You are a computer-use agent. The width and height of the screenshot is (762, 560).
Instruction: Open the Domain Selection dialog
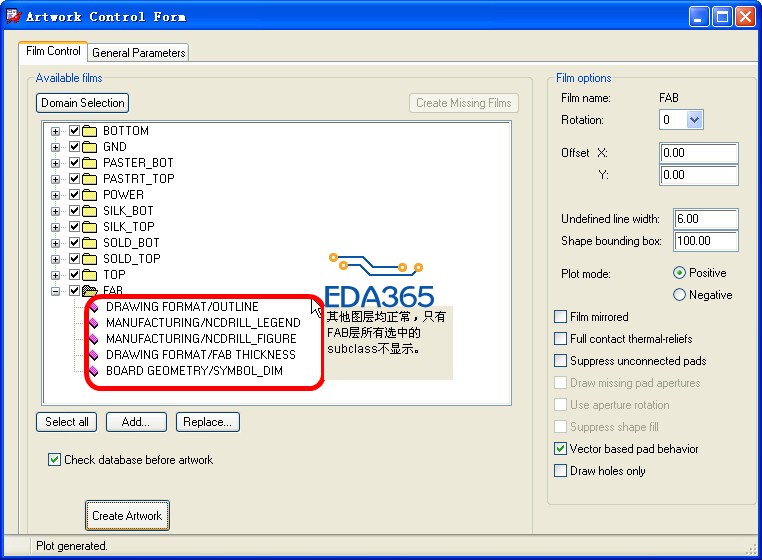tap(83, 103)
